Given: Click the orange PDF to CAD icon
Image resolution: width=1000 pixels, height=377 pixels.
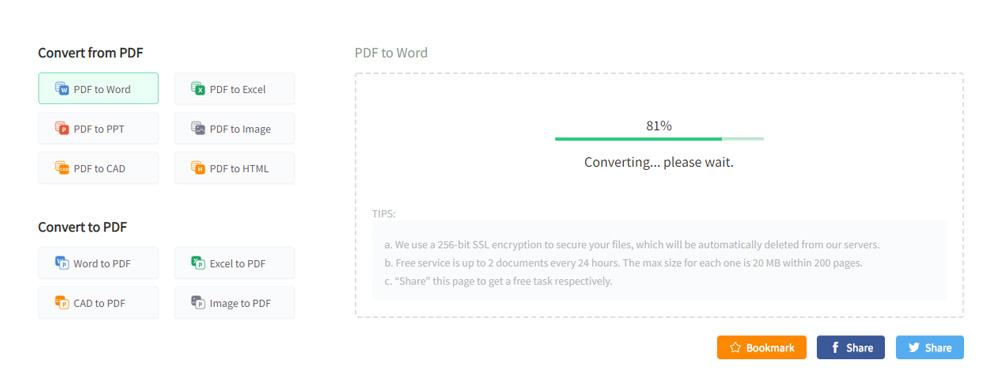Looking at the screenshot, I should 62,168.
